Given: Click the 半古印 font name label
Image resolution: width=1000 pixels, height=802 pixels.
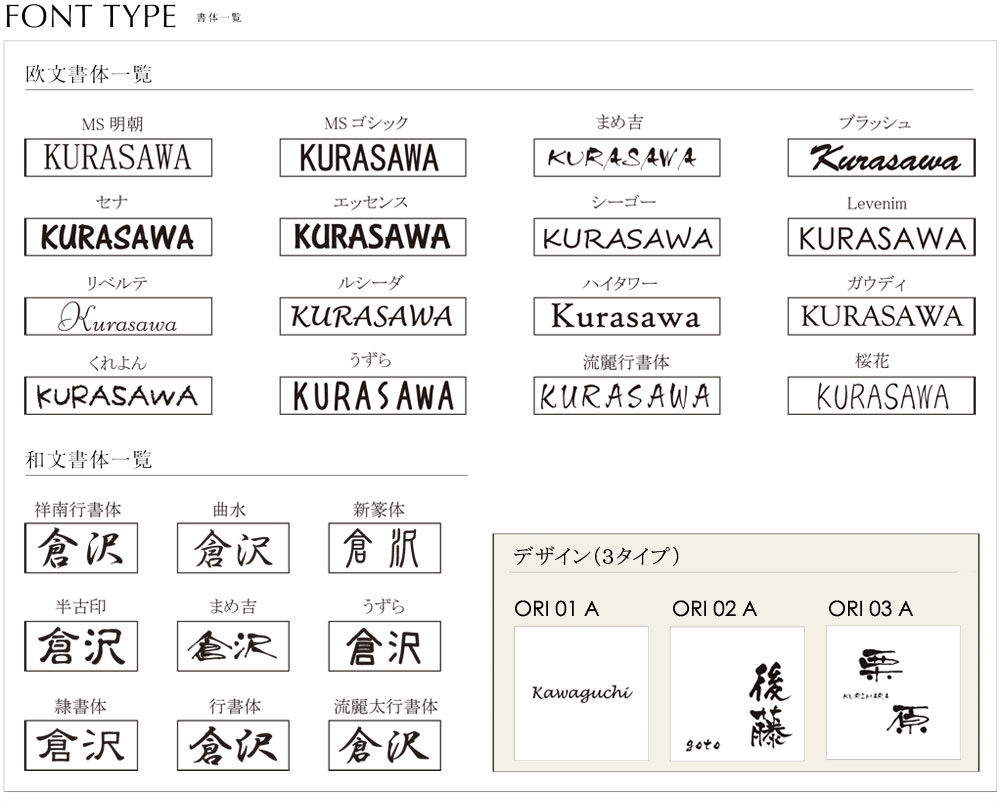Looking at the screenshot, I should [80, 606].
